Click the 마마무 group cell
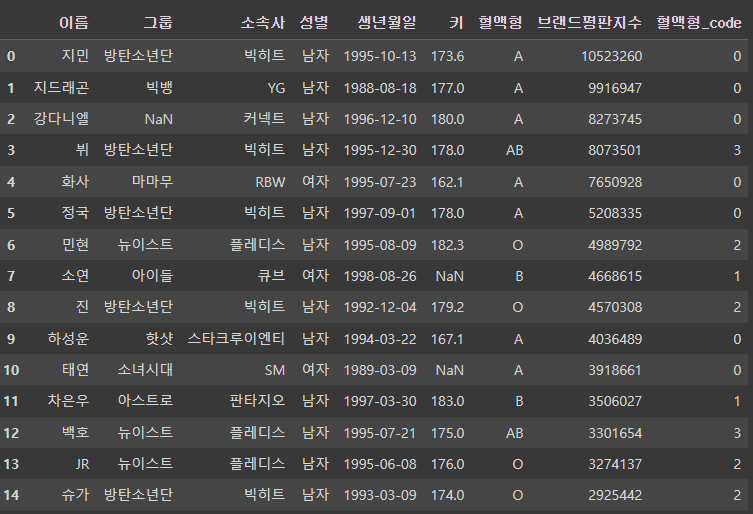 (152, 182)
